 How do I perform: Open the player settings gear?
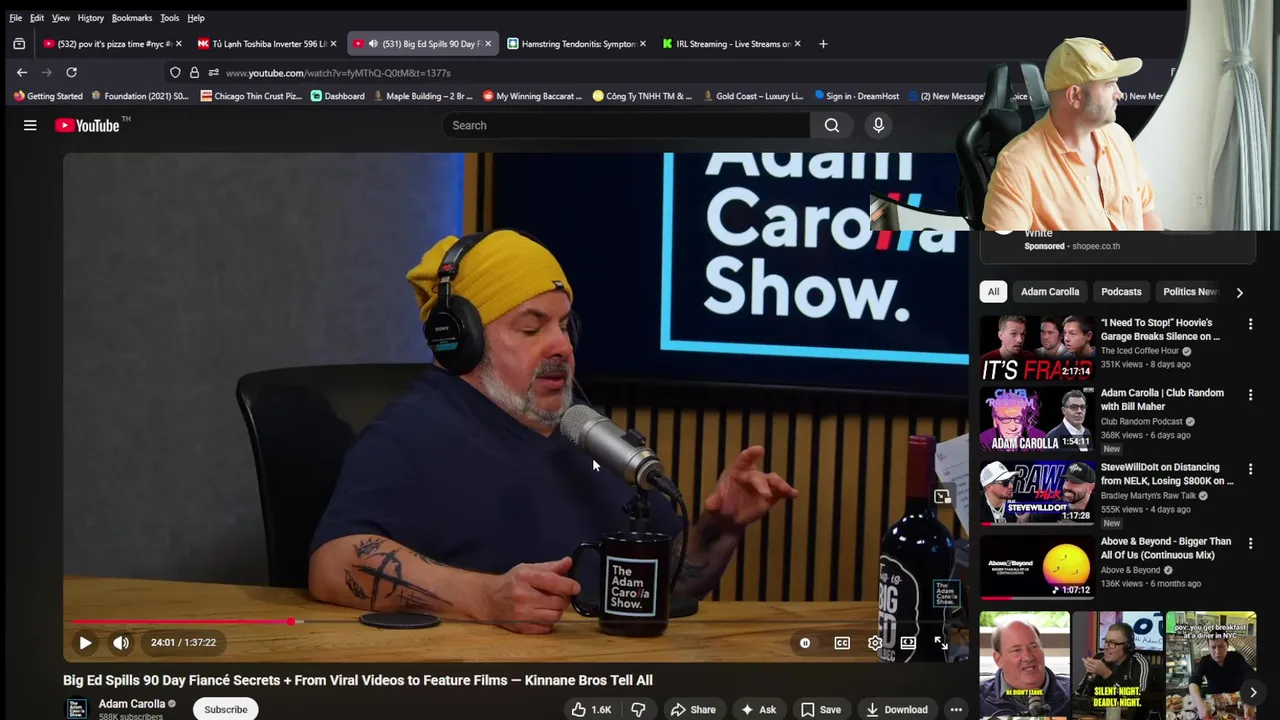coord(875,643)
